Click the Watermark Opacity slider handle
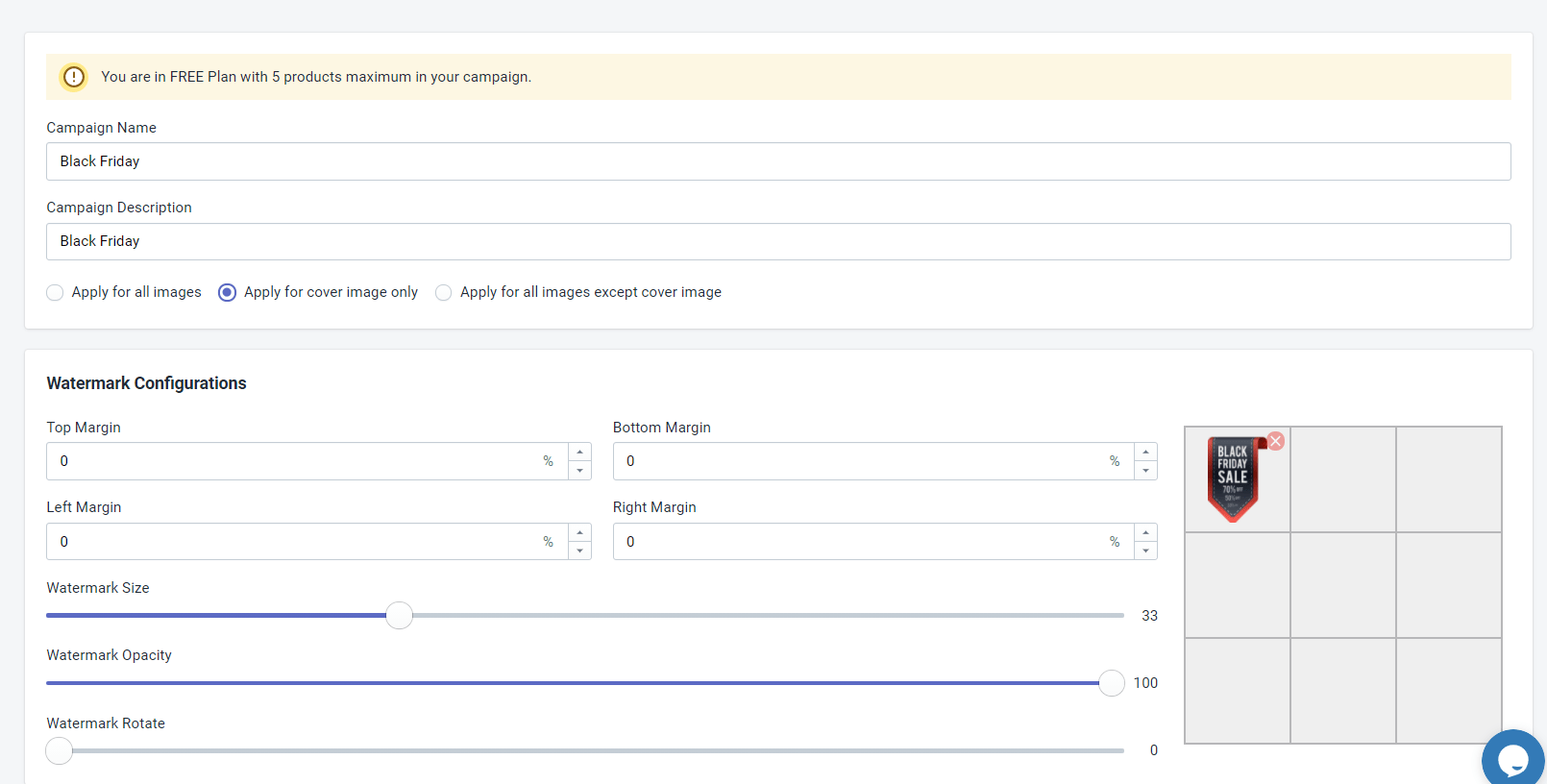The image size is (1547, 784). (1111, 683)
